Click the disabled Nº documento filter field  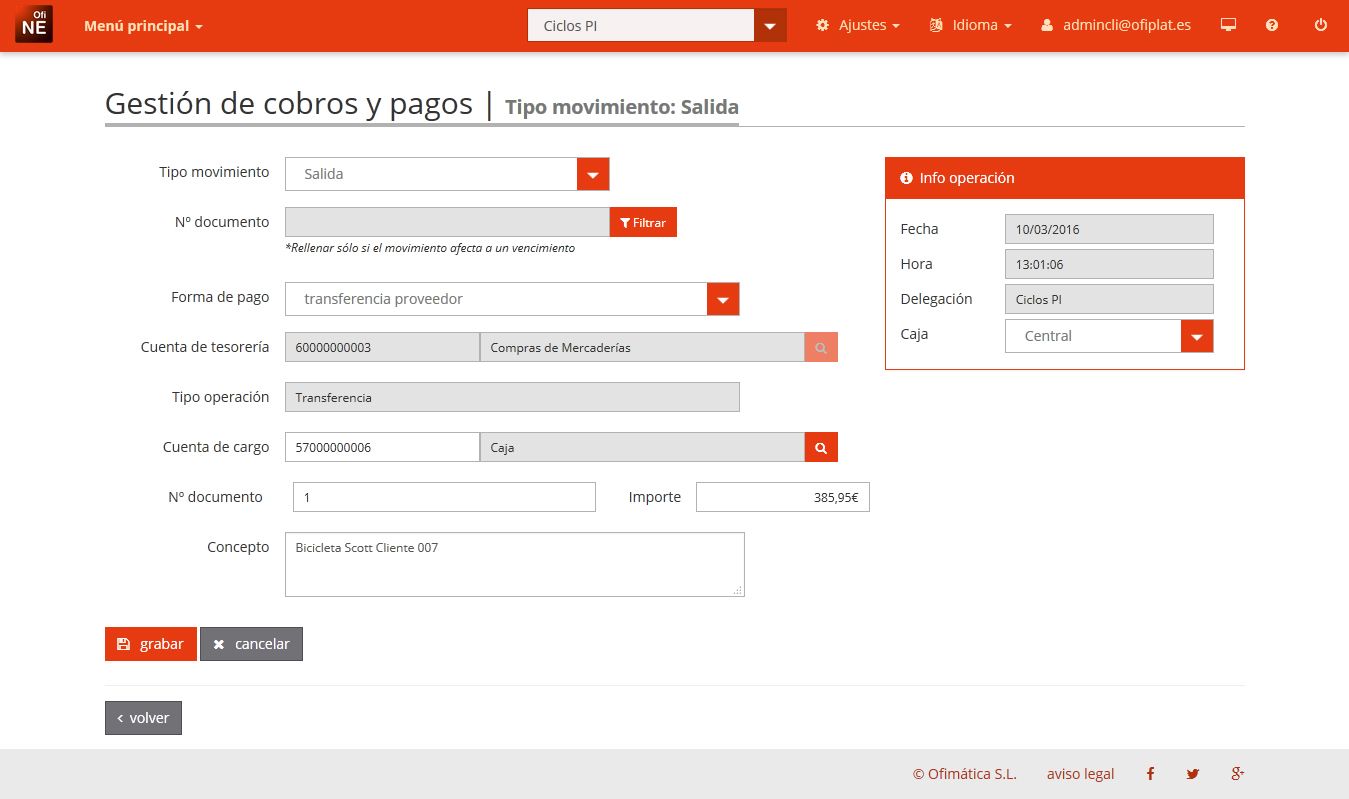pos(447,222)
